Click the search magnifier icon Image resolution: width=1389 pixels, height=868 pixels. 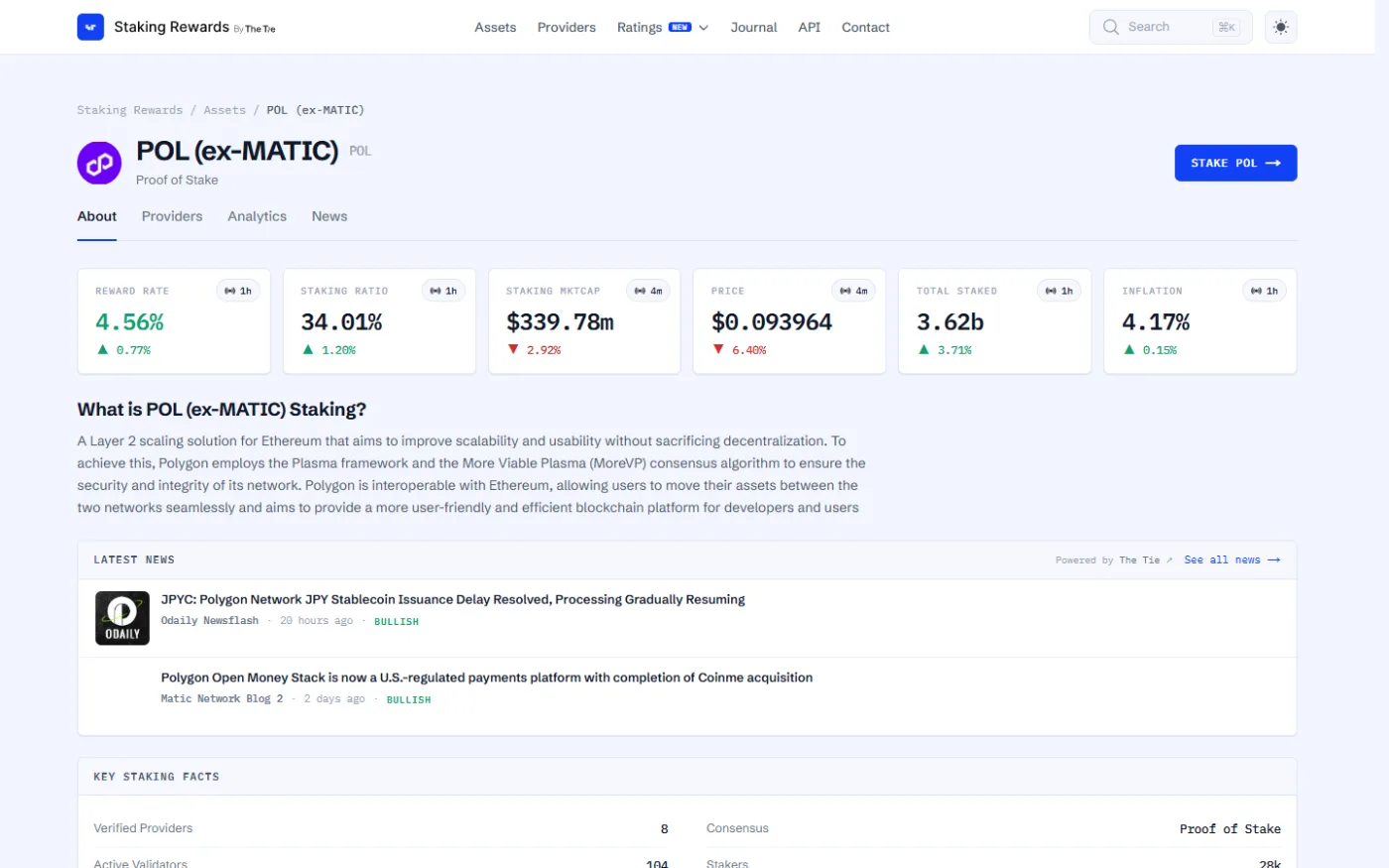pyautogui.click(x=1110, y=27)
